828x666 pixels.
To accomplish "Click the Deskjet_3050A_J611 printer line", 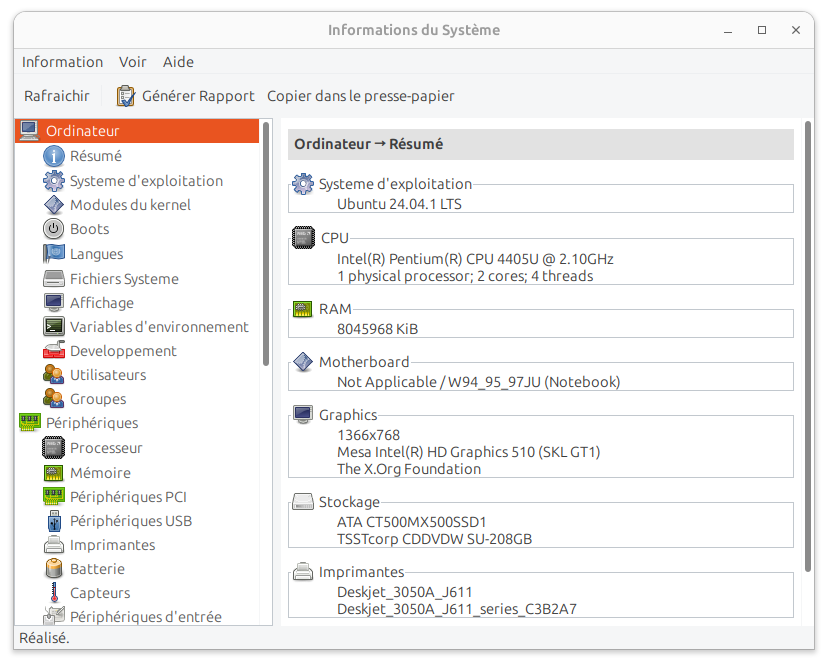I will point(404,592).
